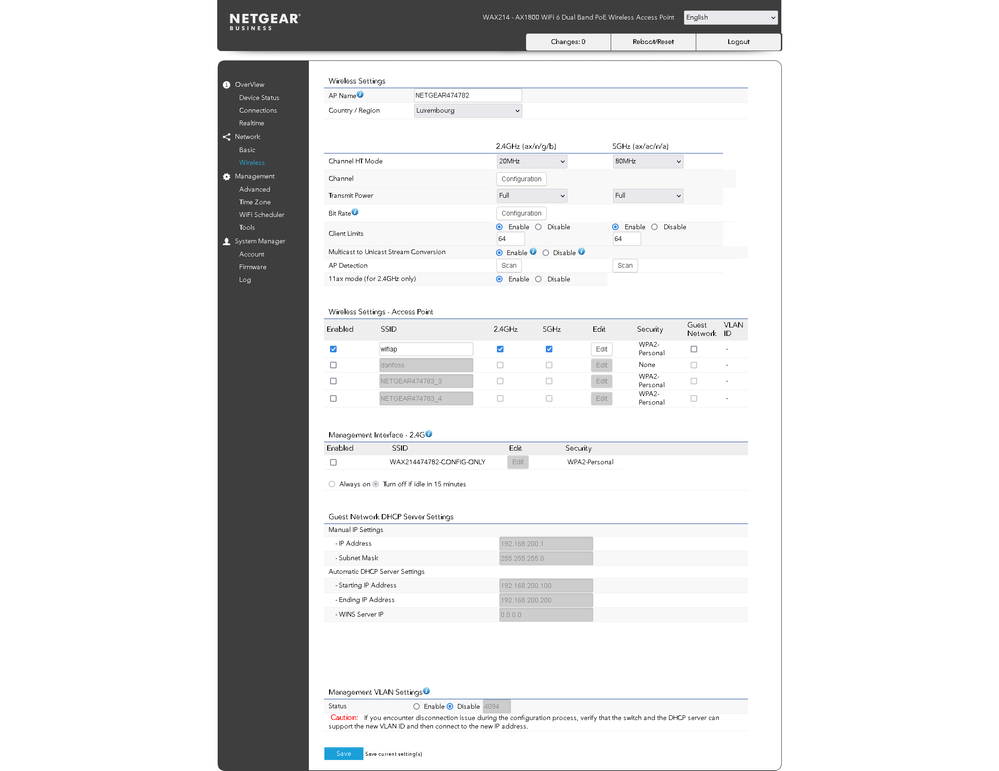Click the 2.4GHz client limit value field
999x771 pixels.
(510, 239)
